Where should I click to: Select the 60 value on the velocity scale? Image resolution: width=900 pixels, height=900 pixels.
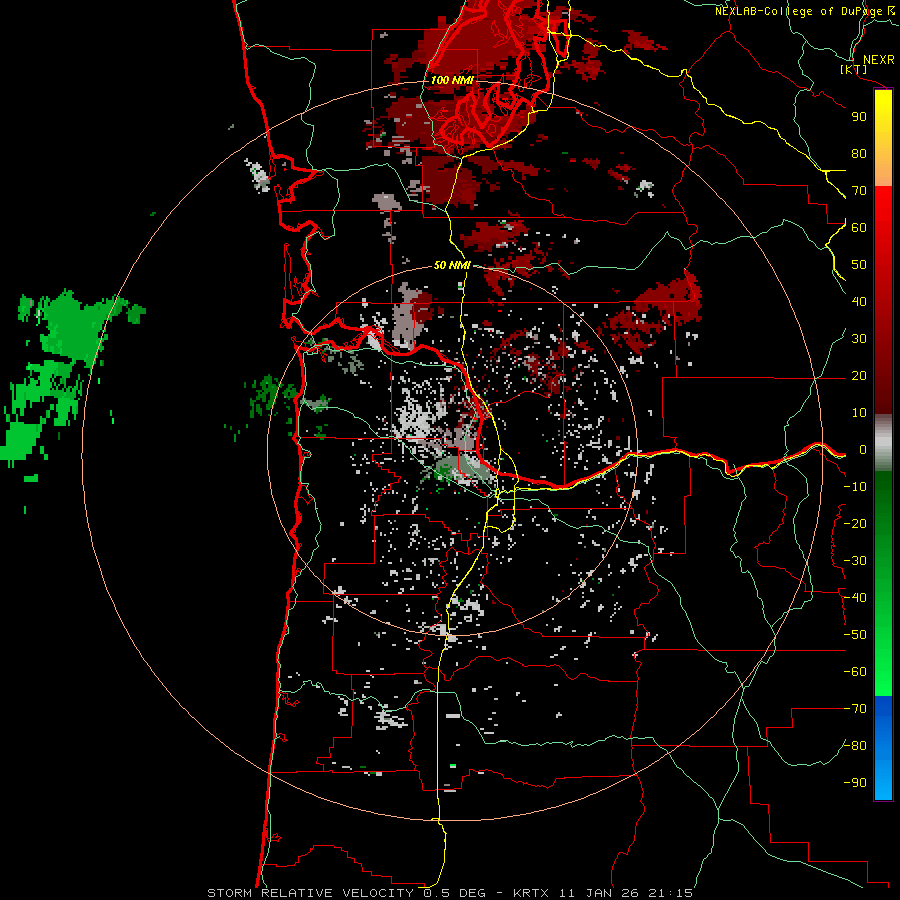pyautogui.click(x=859, y=228)
